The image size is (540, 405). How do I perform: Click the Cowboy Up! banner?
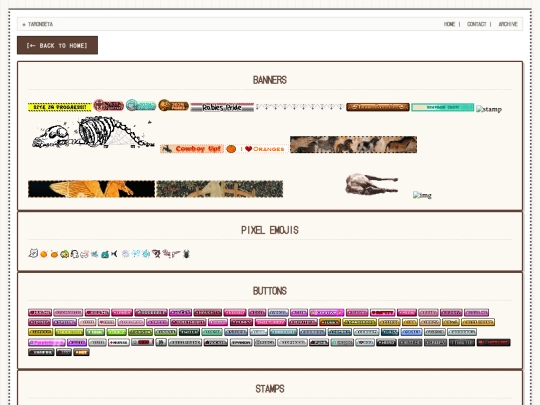click(x=192, y=149)
